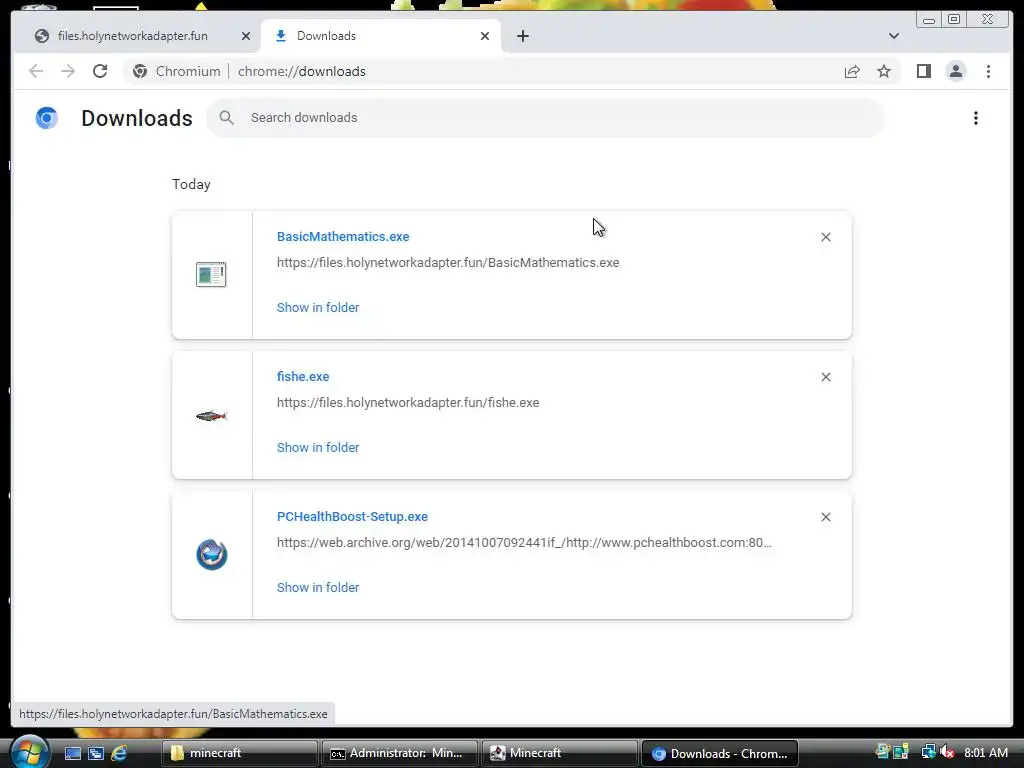Click the muted volume tray icon
The width and height of the screenshot is (1024, 768).
[947, 753]
